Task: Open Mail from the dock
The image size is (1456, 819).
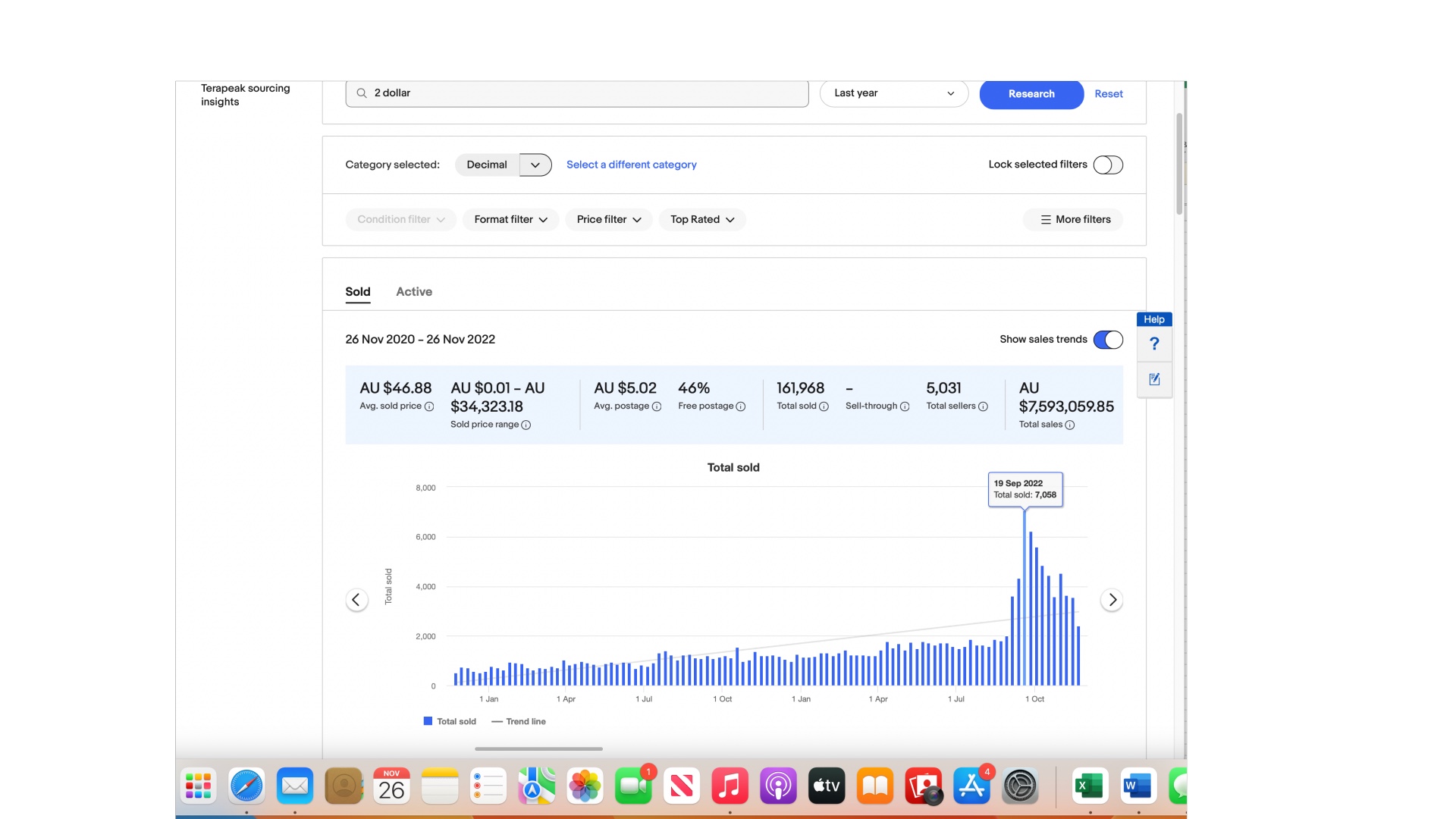Action: 295,786
